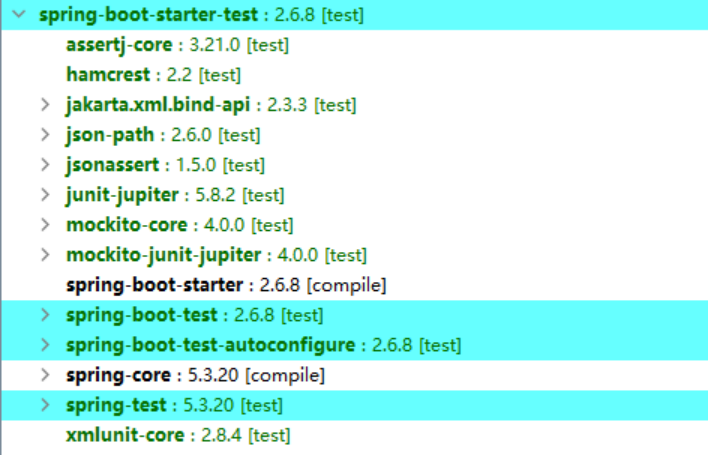Select mockito-core : 4.0.0 row
The image size is (708, 455).
(355, 225)
